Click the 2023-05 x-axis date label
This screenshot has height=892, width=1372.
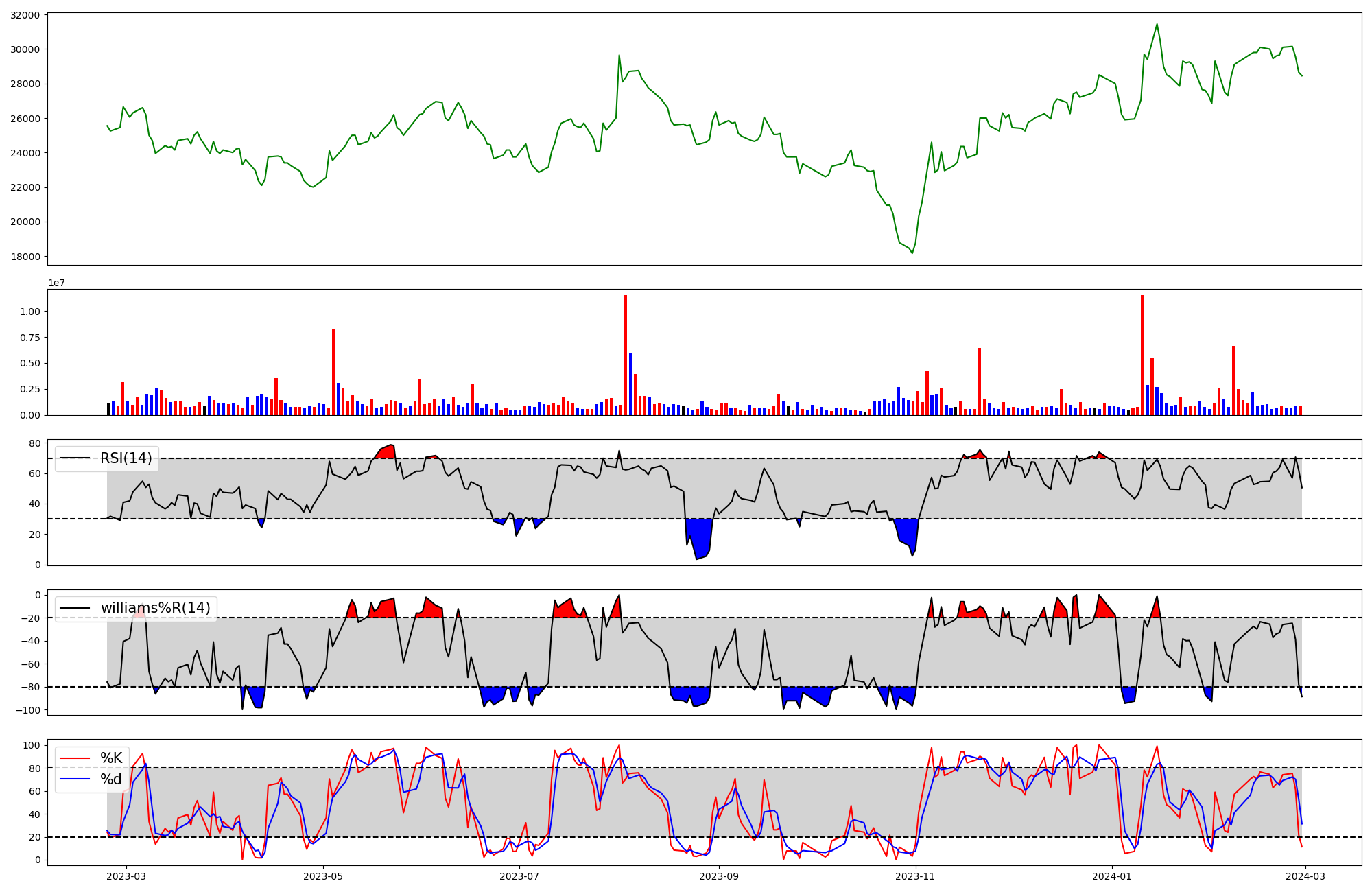pos(323,876)
